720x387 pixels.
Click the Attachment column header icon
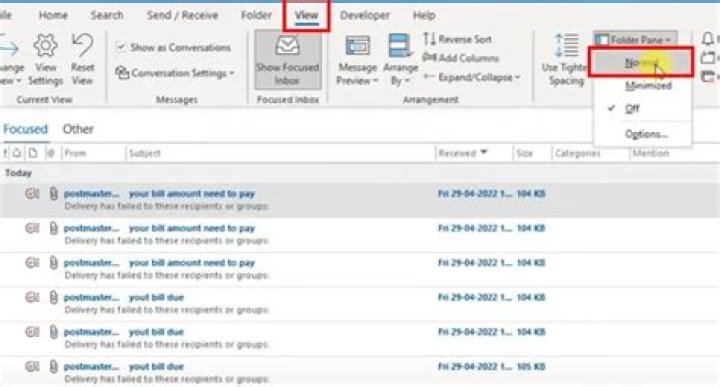click(51, 153)
